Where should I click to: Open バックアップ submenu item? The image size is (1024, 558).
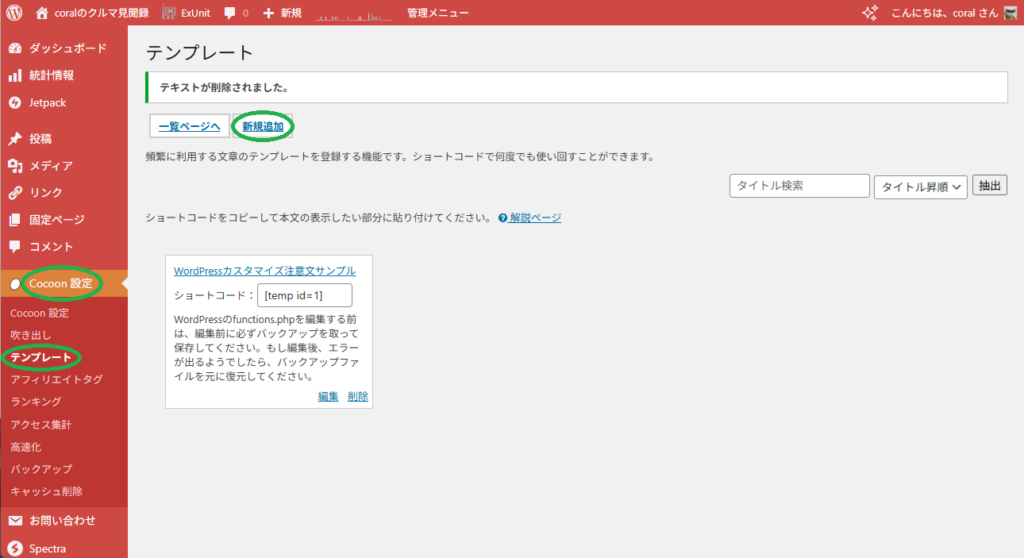click(x=41, y=469)
